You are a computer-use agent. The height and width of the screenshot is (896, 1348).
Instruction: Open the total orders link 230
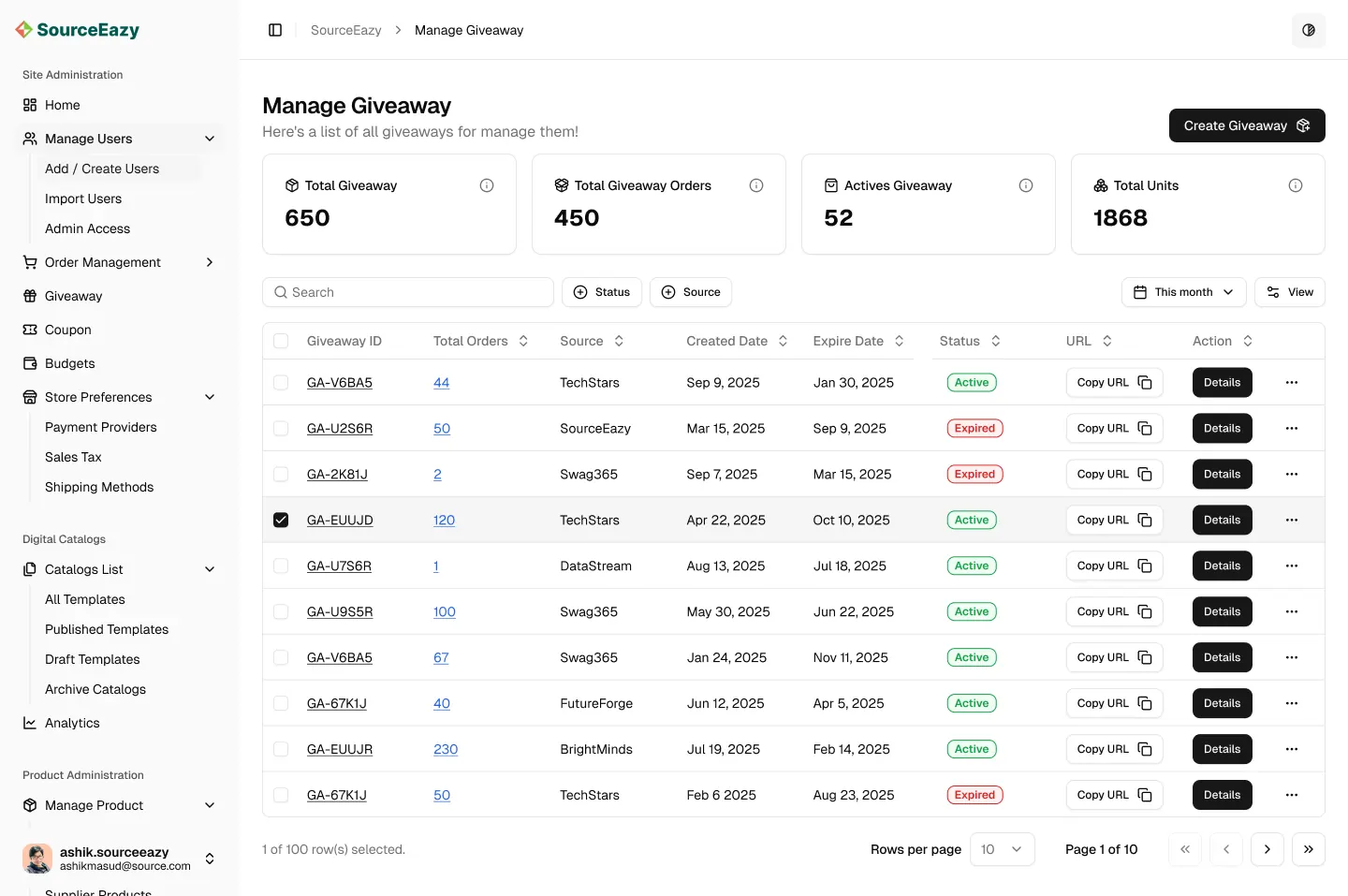click(x=446, y=749)
